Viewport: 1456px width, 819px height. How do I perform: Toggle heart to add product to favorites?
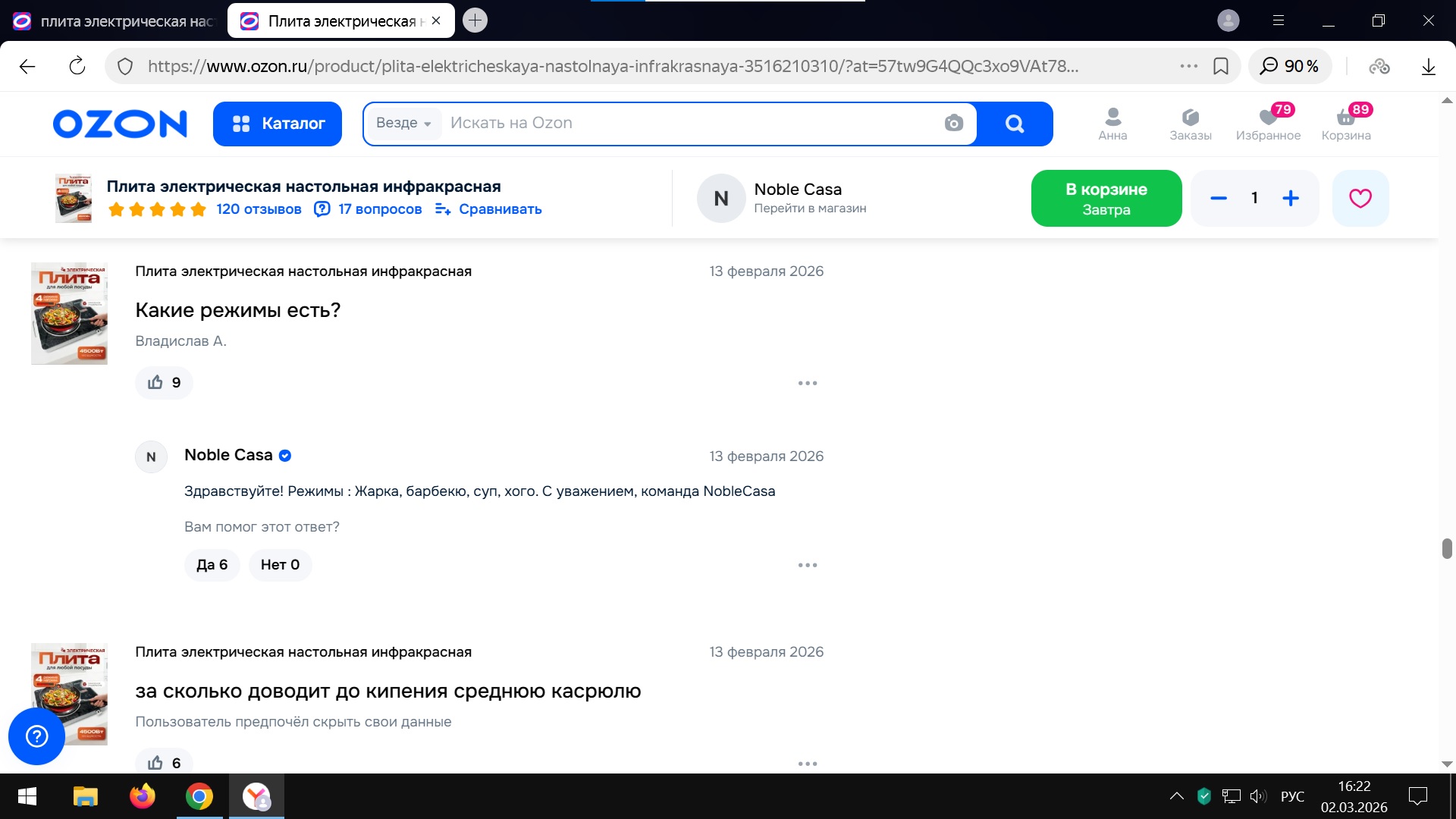pyautogui.click(x=1360, y=199)
